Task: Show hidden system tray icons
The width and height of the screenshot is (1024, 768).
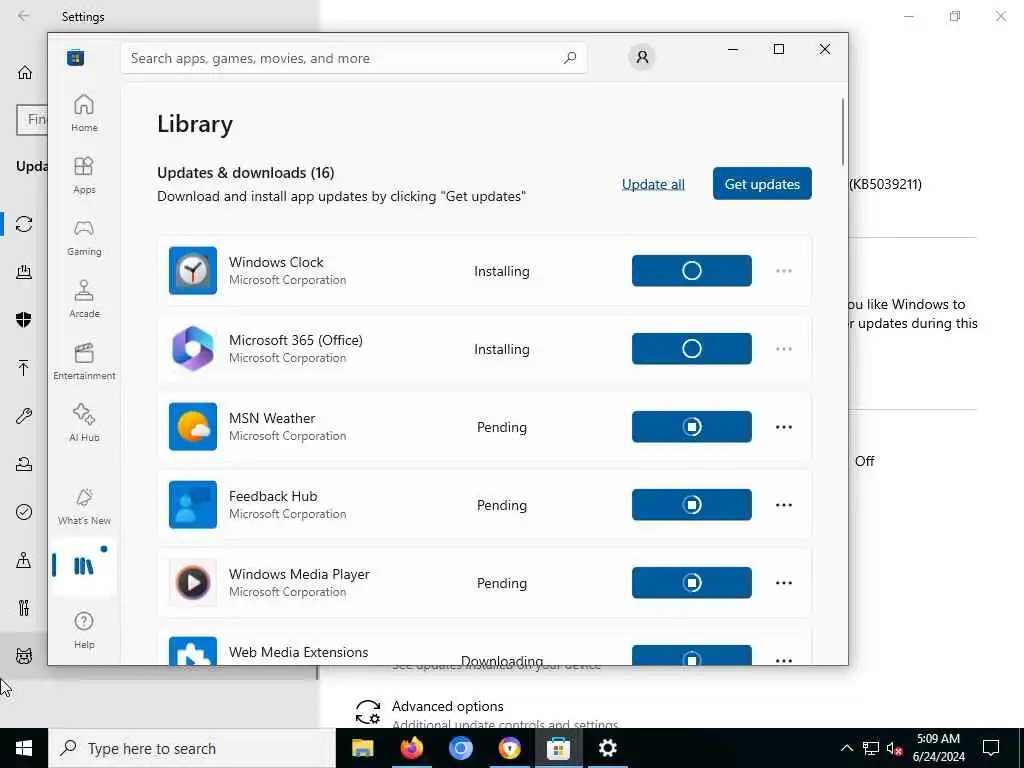Action: (x=846, y=748)
